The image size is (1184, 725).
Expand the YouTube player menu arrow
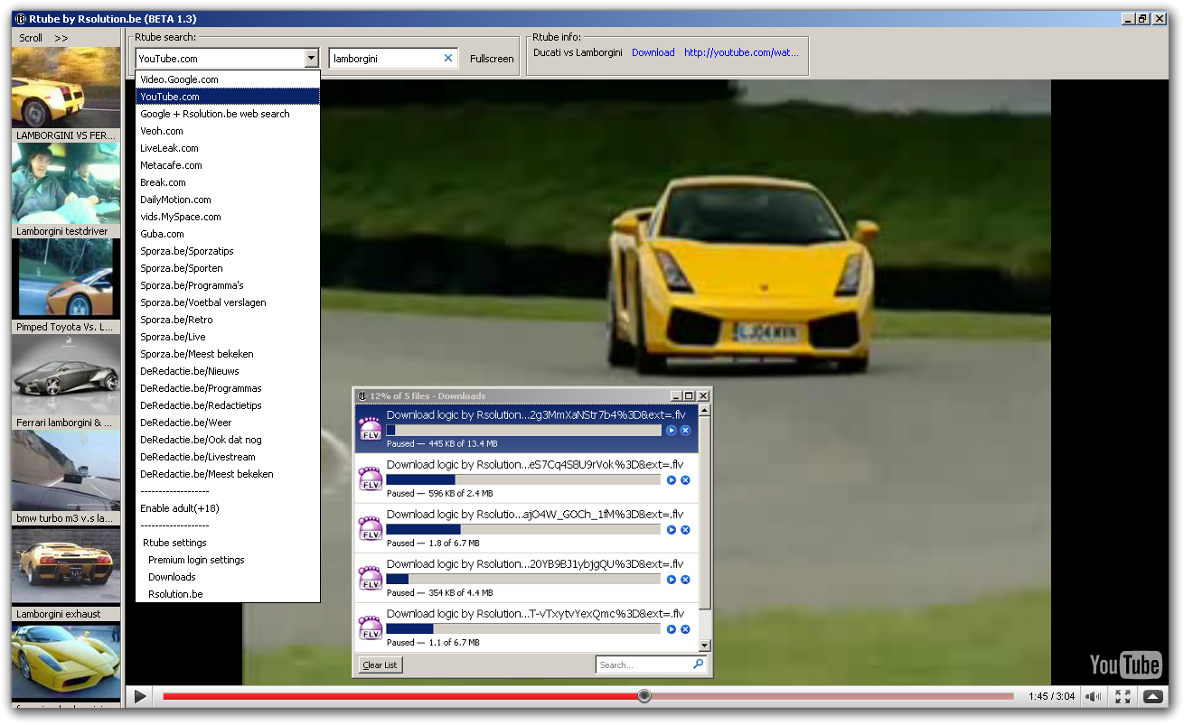1153,697
